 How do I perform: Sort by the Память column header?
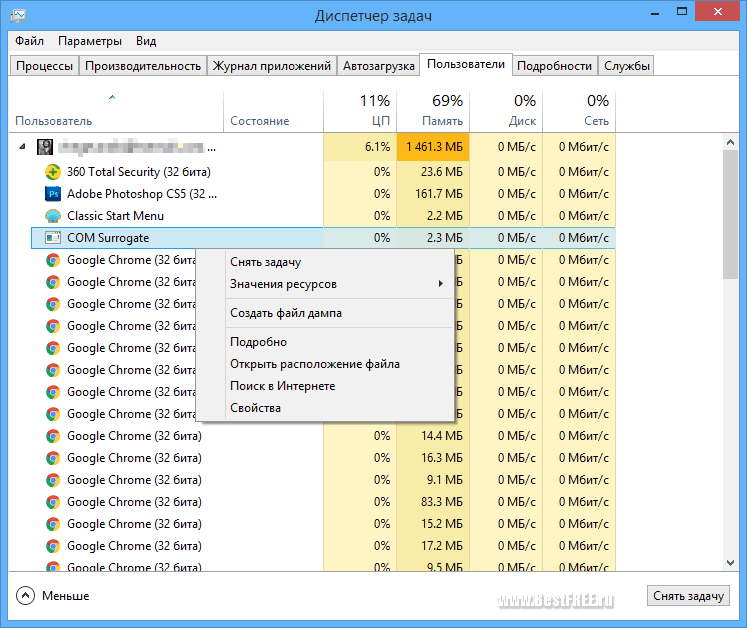[433, 111]
